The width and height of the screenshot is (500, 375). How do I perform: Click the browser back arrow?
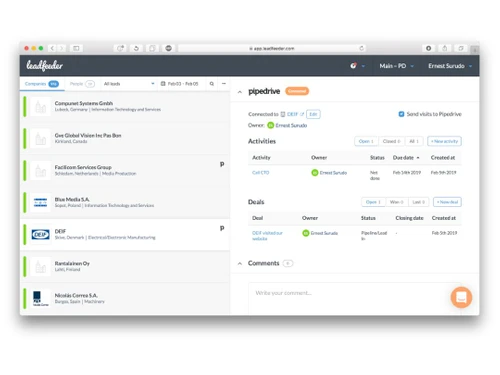[x=52, y=48]
